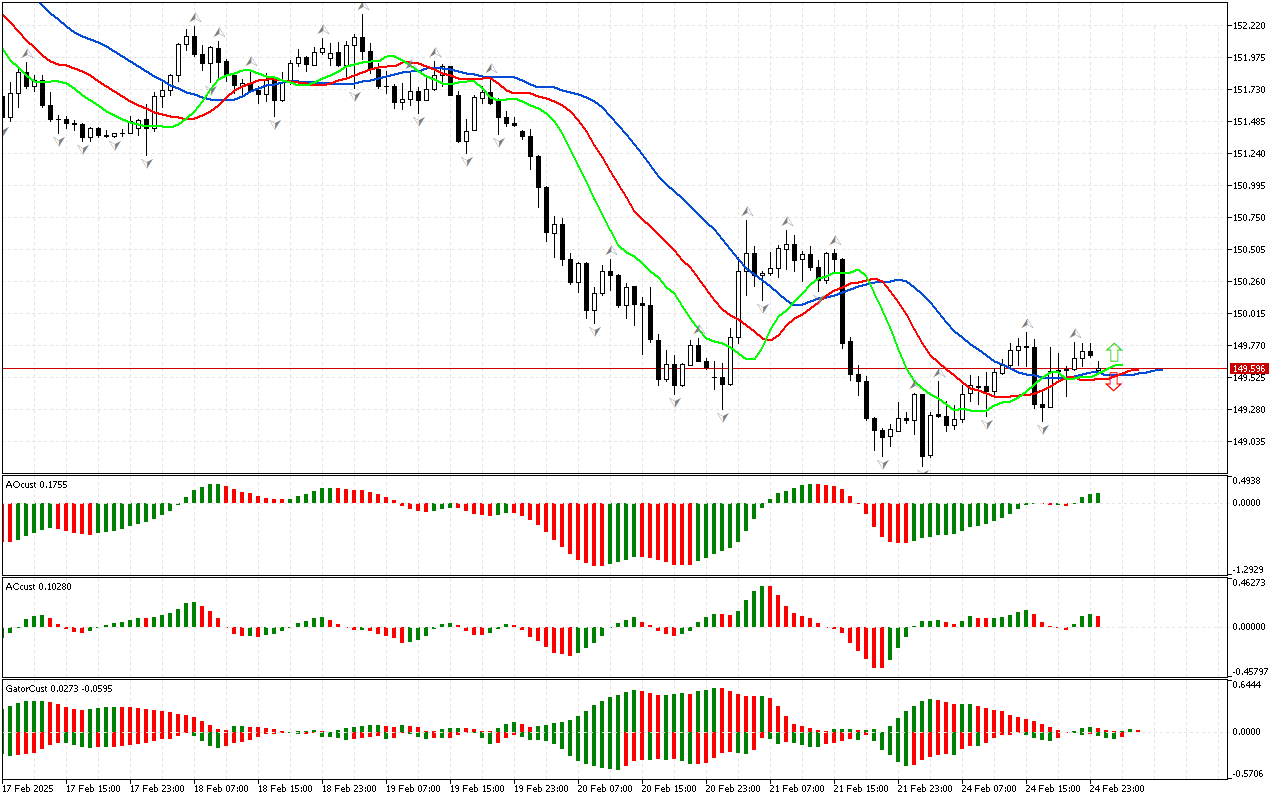Click the 151.730 price scale label

1250,90
